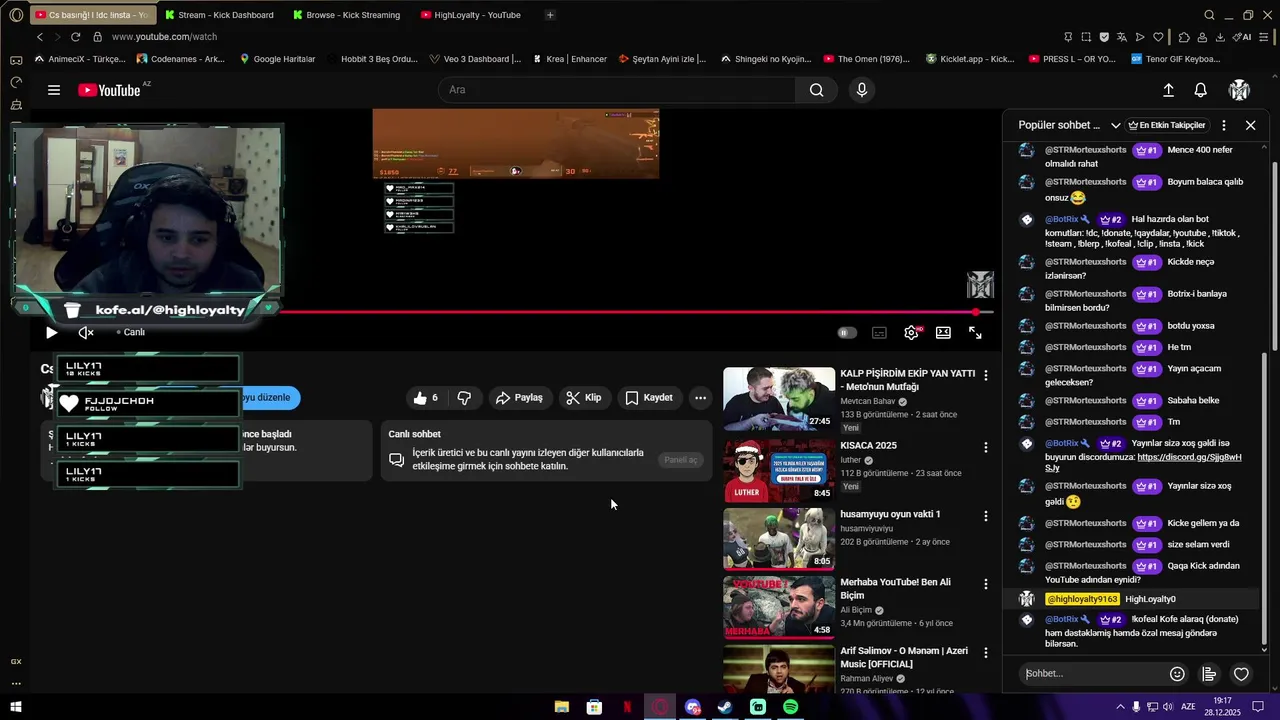Screen dimensions: 1280x720
Task: Run search with the magnifier button
Action: point(817,90)
